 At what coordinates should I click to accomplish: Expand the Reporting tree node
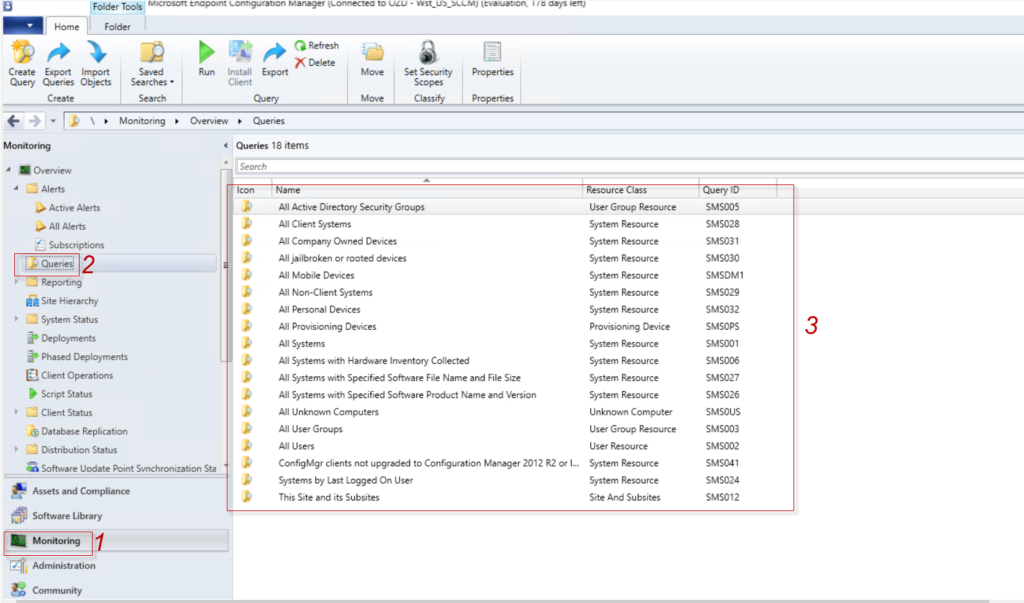(16, 282)
